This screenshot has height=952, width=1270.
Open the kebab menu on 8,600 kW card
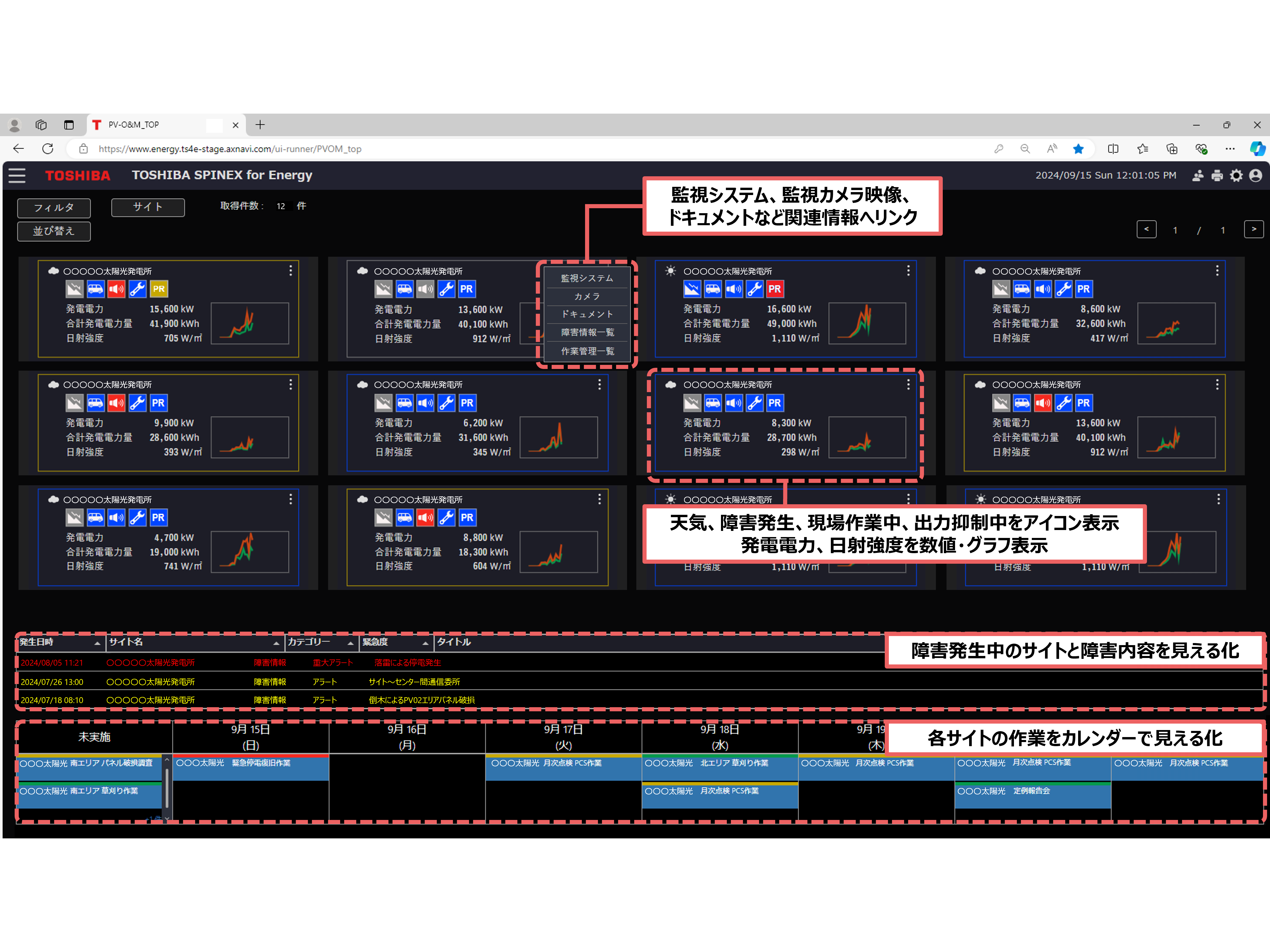tap(1217, 270)
